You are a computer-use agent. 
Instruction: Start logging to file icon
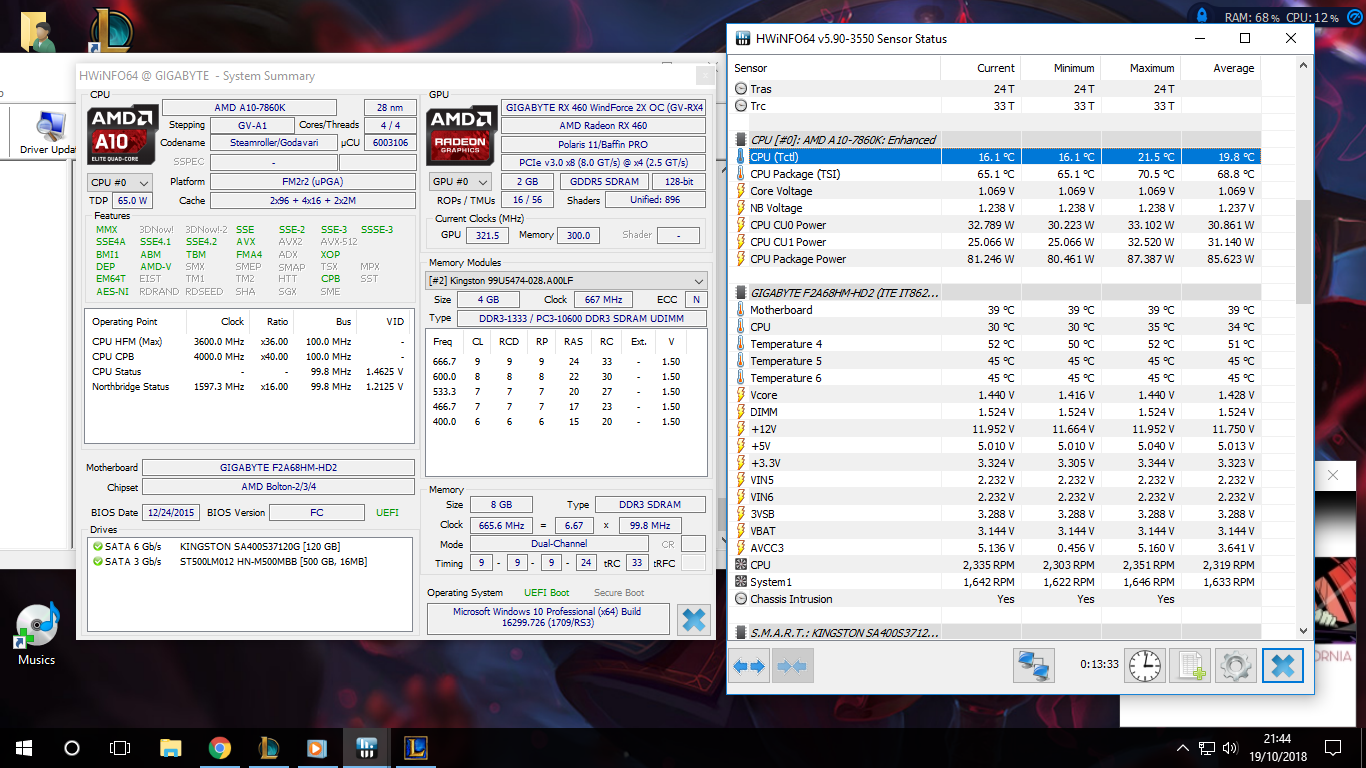(x=1190, y=665)
